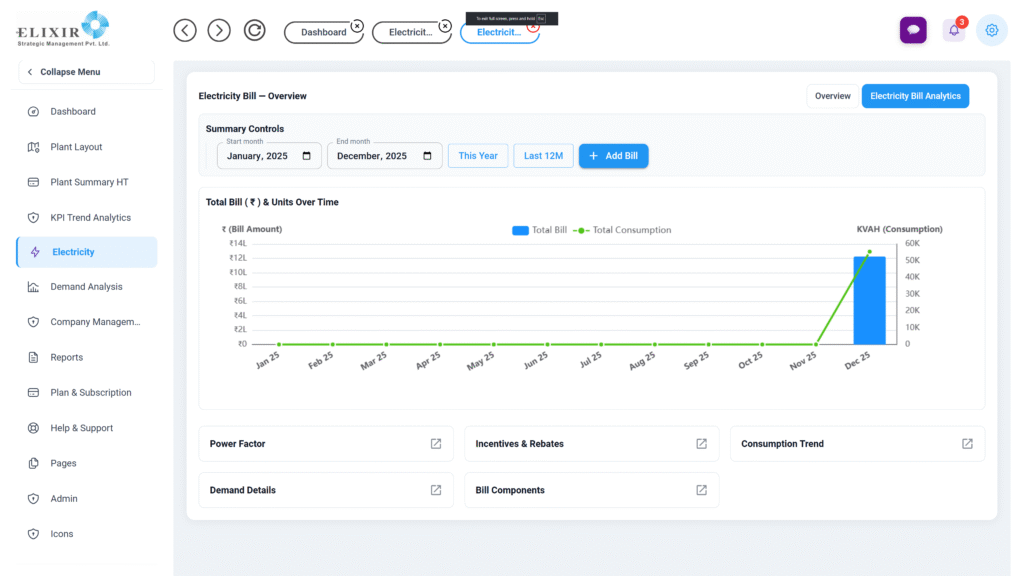This screenshot has width=1024, height=576.
Task: Close the Dashboard tab
Action: pos(357,26)
